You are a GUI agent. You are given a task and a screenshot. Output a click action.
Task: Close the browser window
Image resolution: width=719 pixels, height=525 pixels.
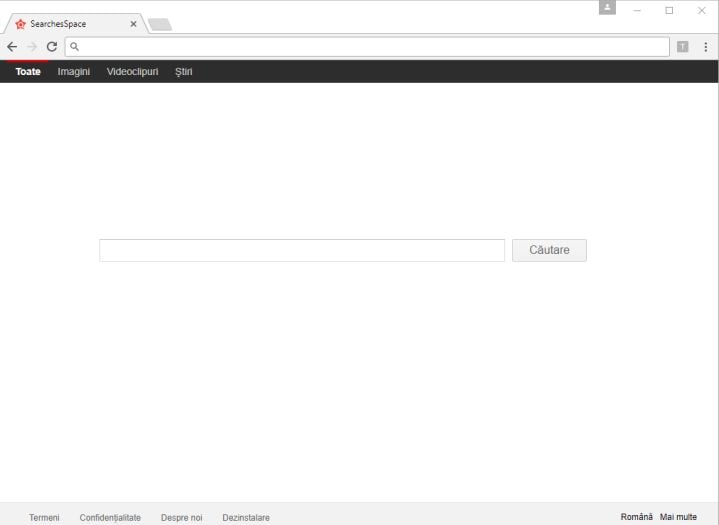[702, 10]
